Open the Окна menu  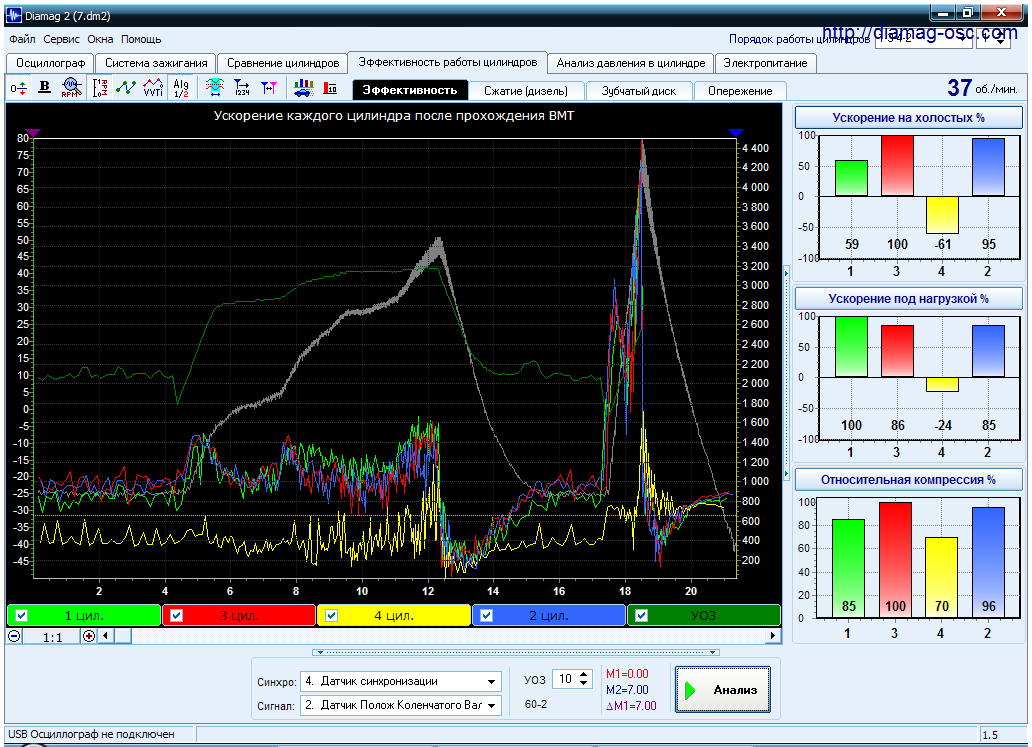(x=100, y=39)
